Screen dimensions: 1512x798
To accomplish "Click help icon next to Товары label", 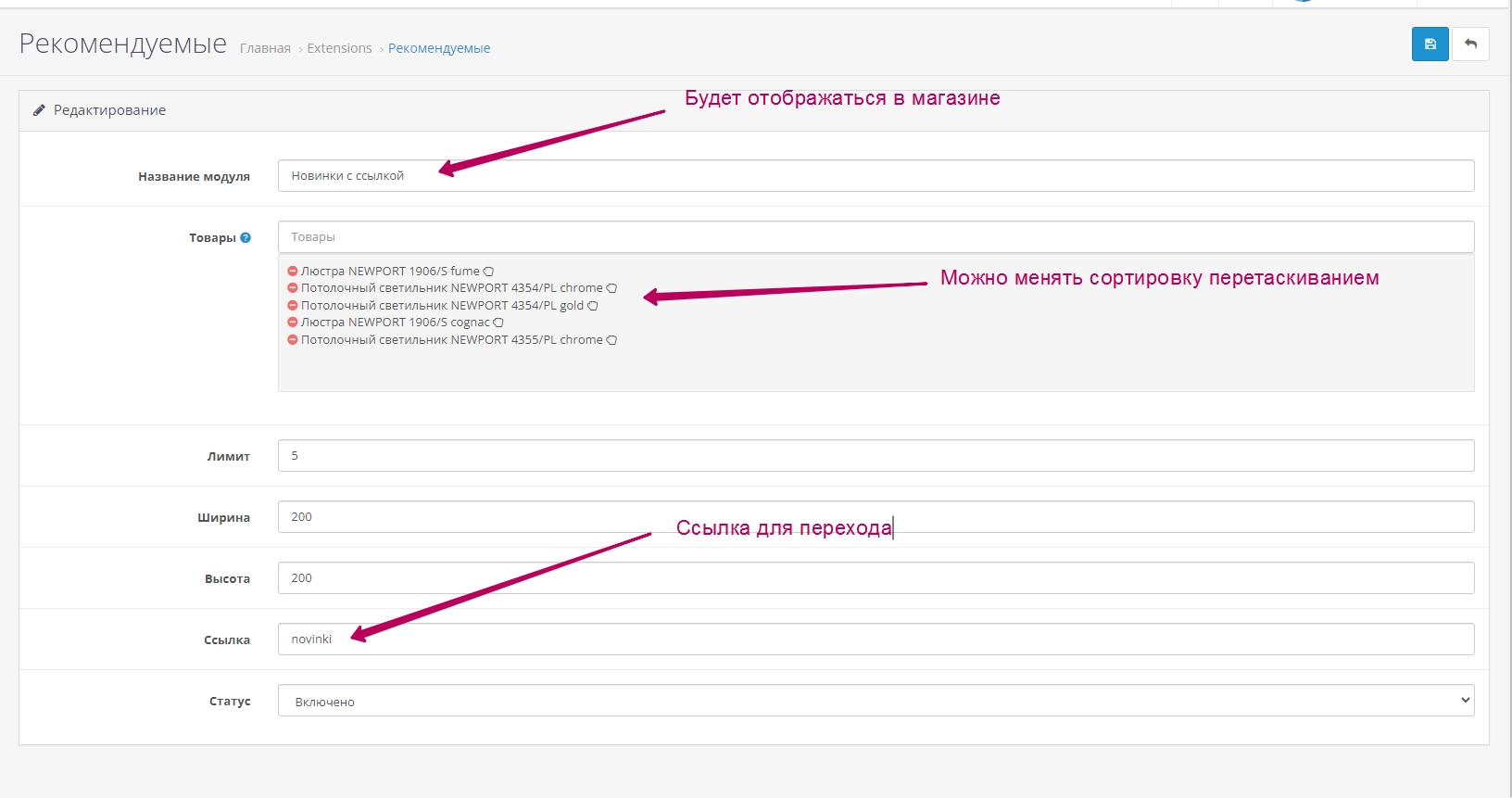I will click(246, 238).
